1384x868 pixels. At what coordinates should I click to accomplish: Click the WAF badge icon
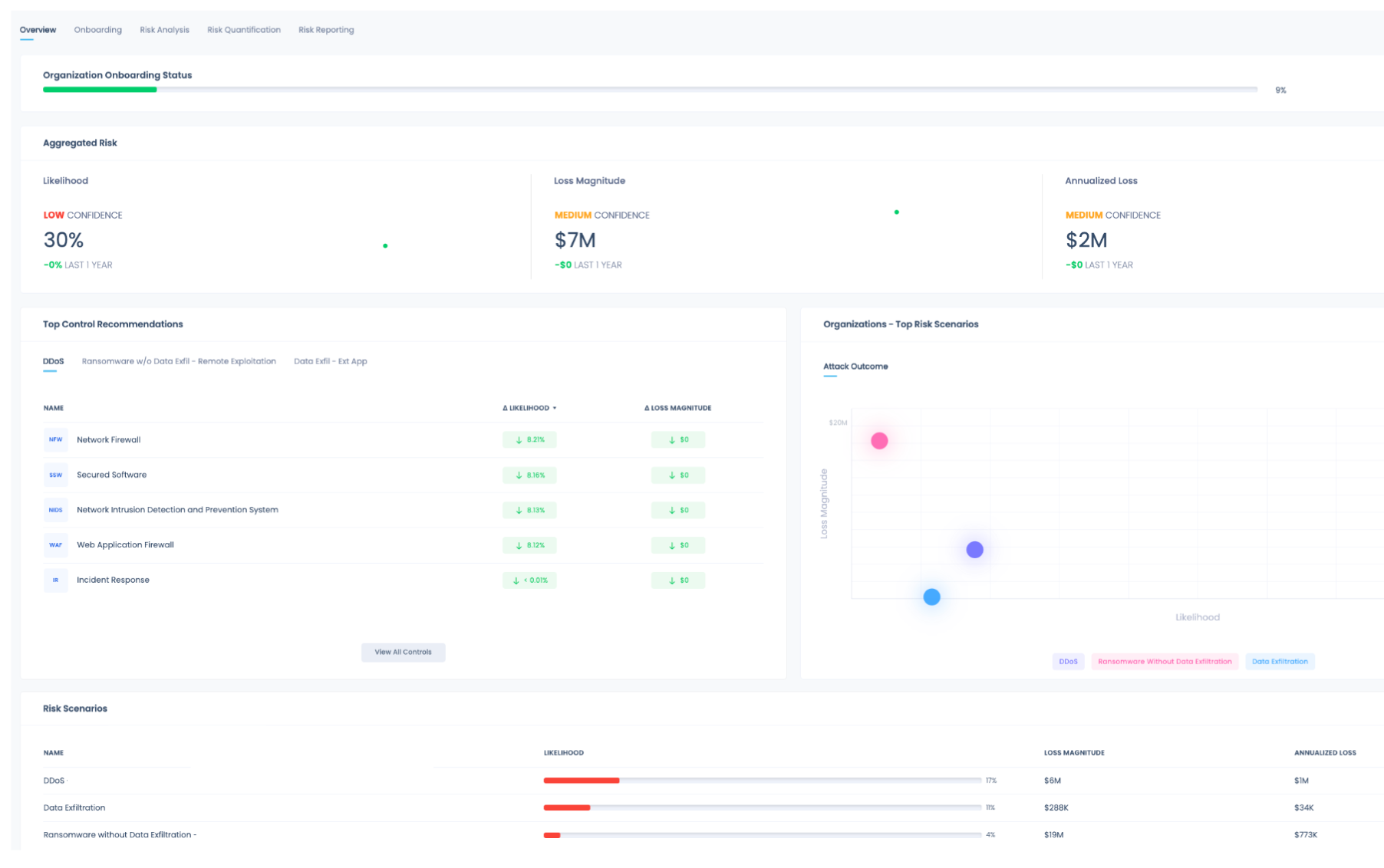pyautogui.click(x=55, y=545)
